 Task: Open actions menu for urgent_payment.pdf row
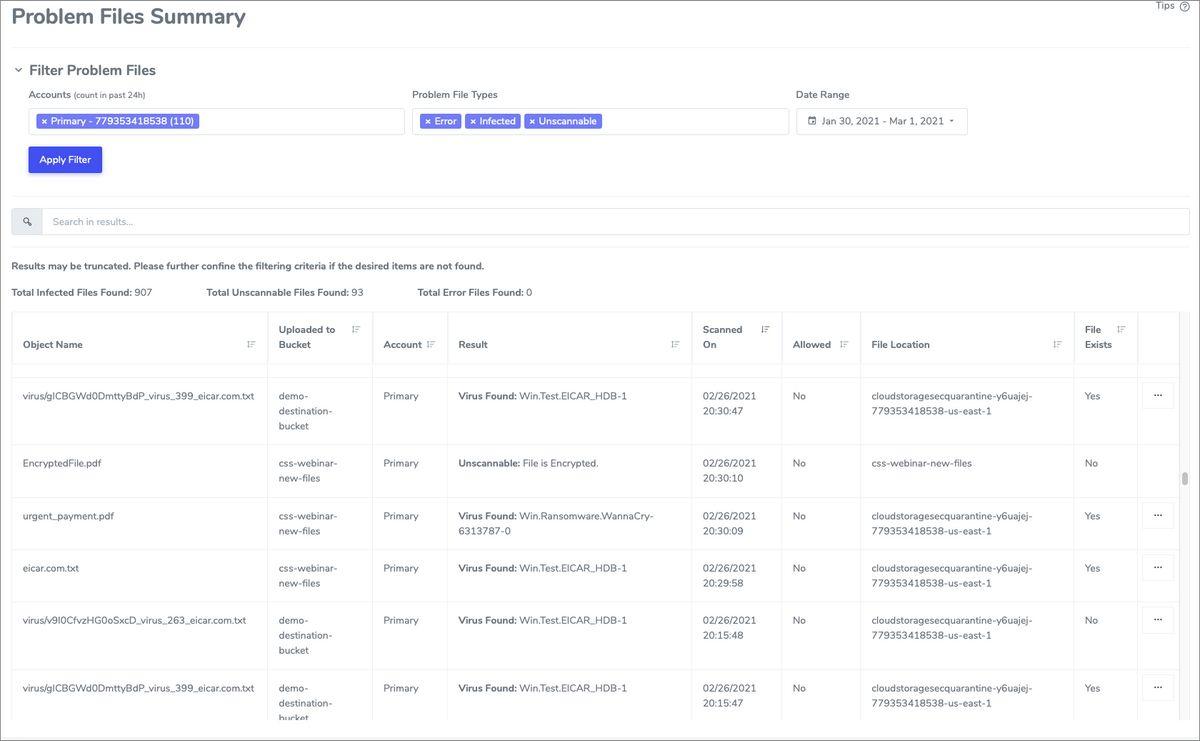(x=1158, y=516)
